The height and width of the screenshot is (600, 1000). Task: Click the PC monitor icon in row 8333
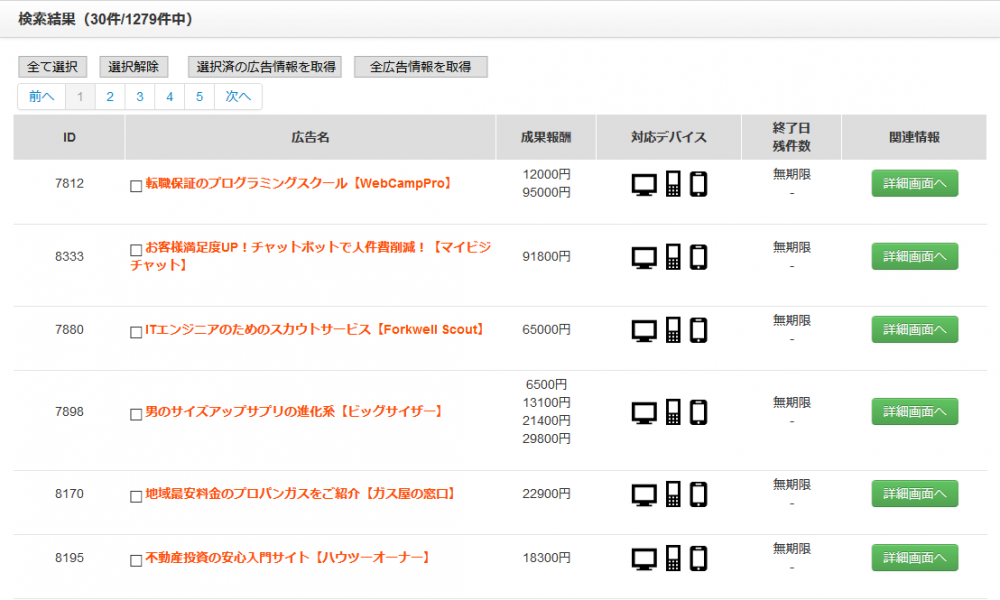click(644, 258)
